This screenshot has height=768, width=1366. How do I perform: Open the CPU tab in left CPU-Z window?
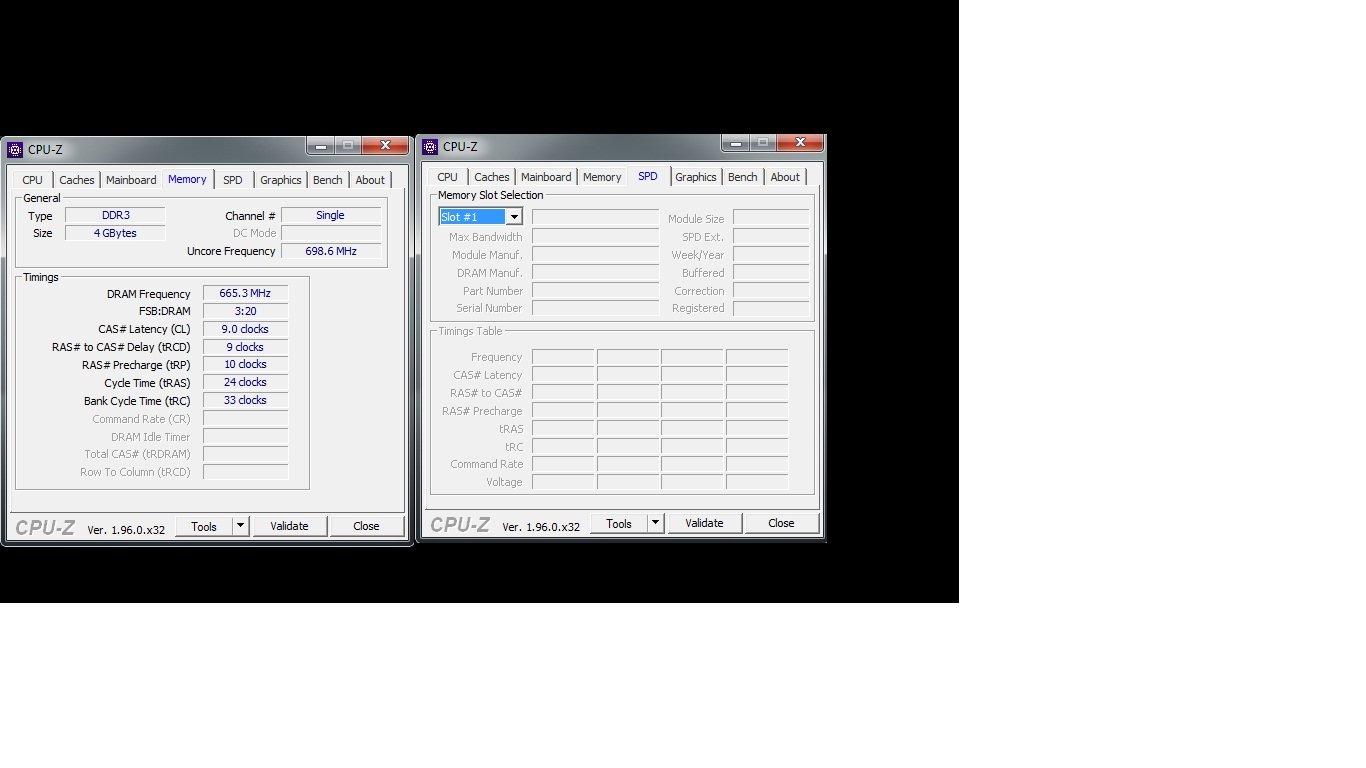coord(33,180)
